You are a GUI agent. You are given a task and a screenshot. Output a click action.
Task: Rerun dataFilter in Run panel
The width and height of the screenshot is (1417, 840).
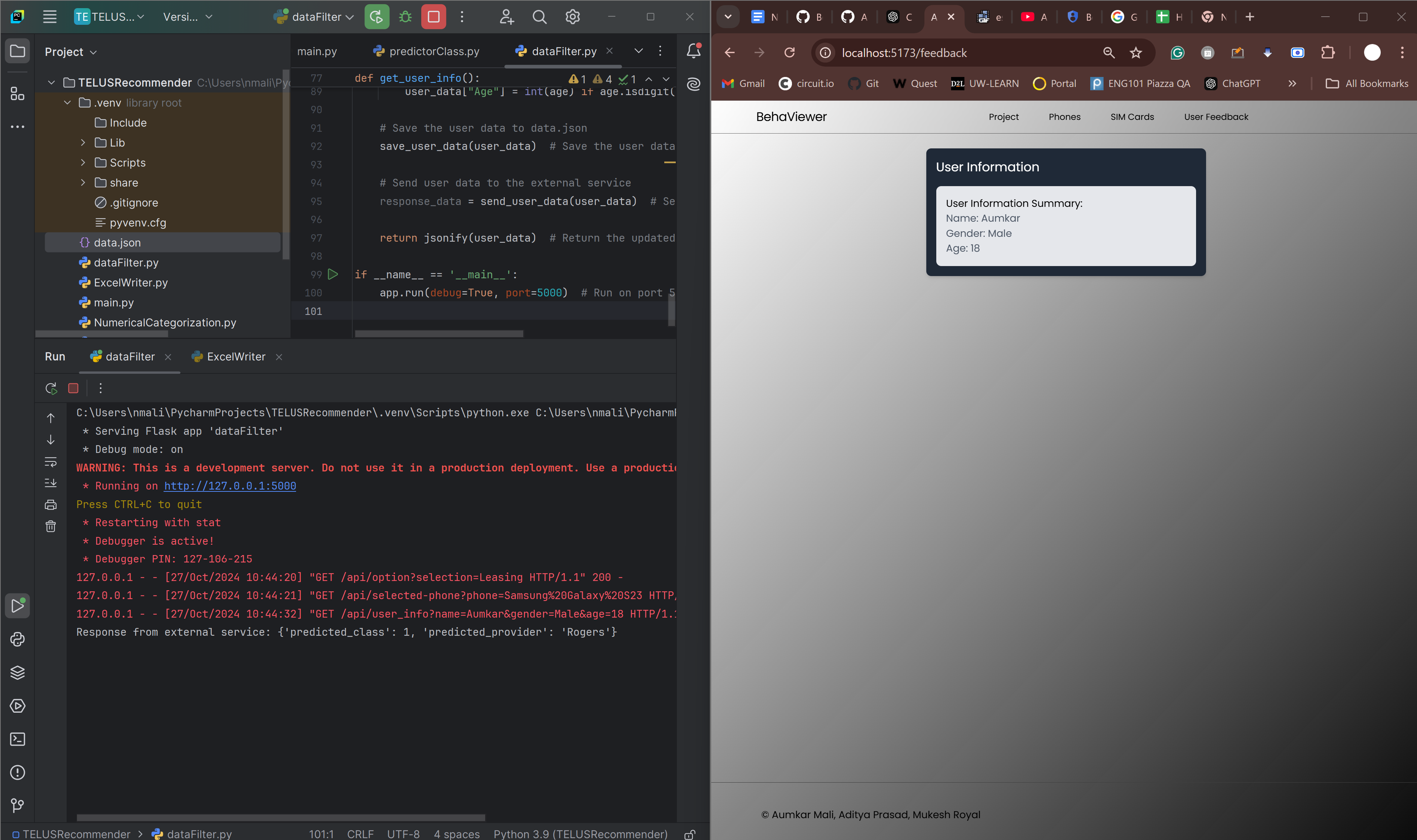pyautogui.click(x=51, y=388)
